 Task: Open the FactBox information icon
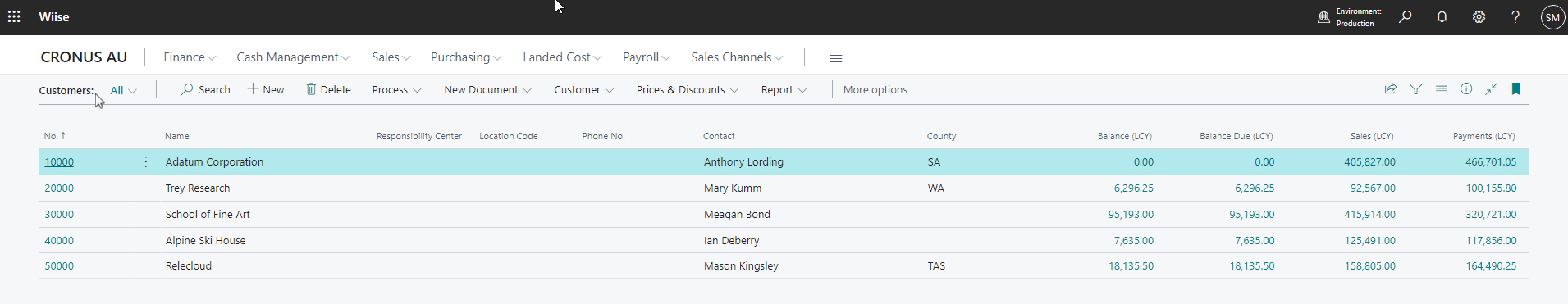point(1466,89)
